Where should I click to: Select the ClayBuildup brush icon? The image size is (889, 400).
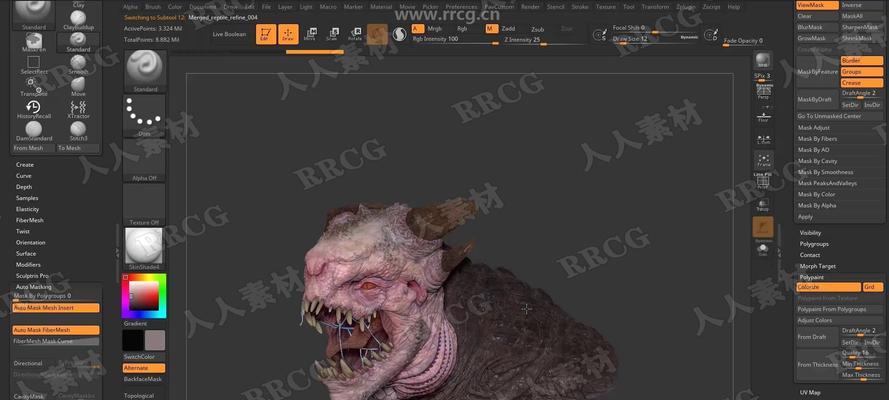coord(78,19)
